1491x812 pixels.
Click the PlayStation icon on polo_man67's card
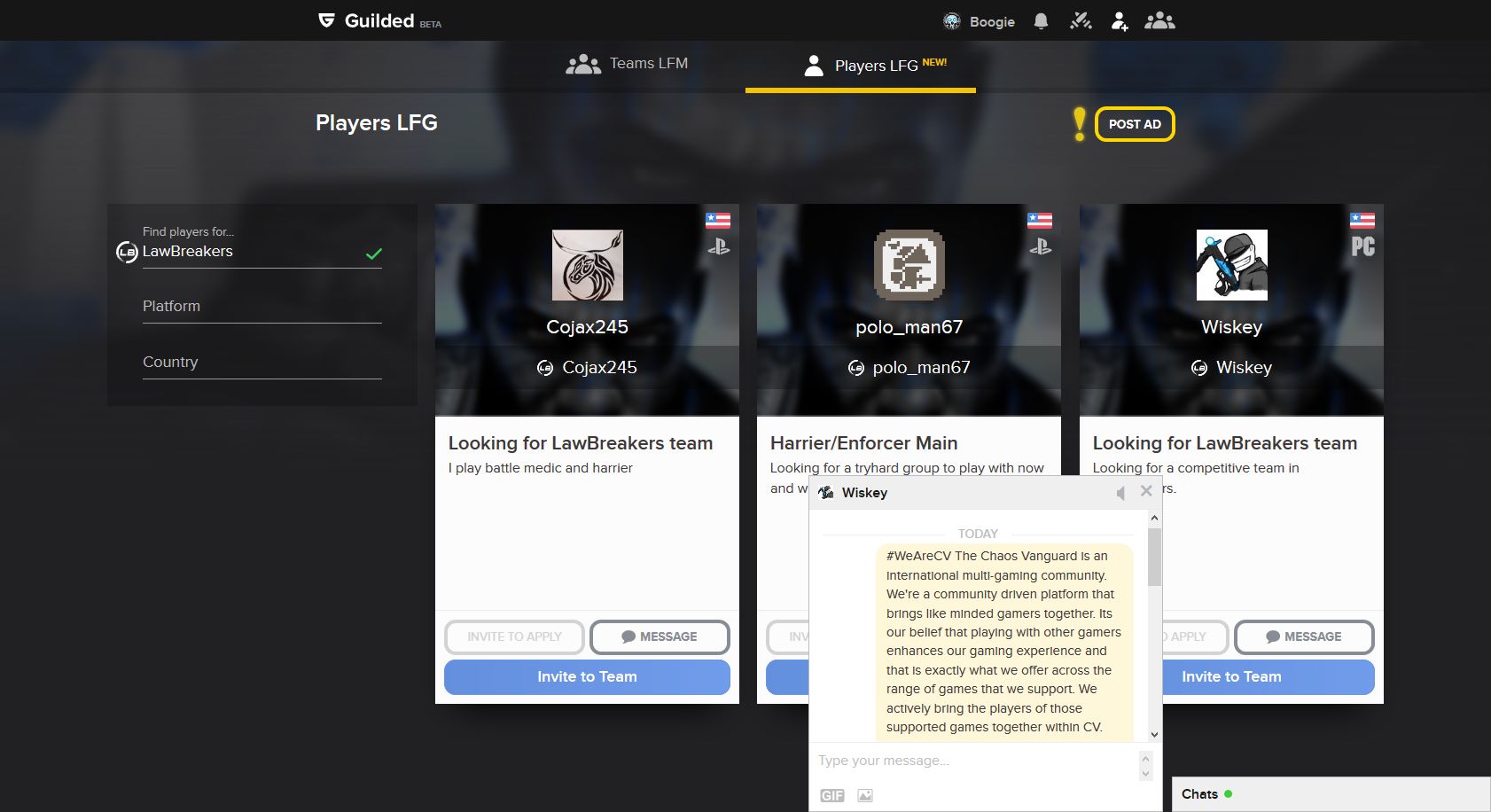pos(1041,247)
